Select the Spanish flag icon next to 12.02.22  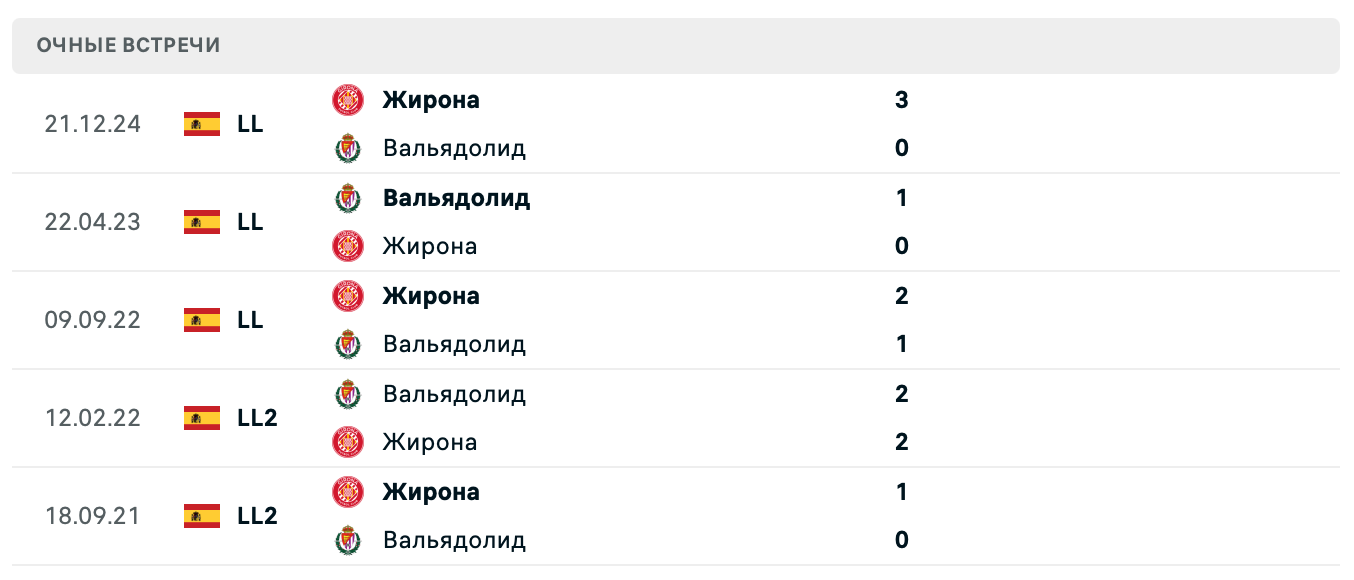coord(201,418)
